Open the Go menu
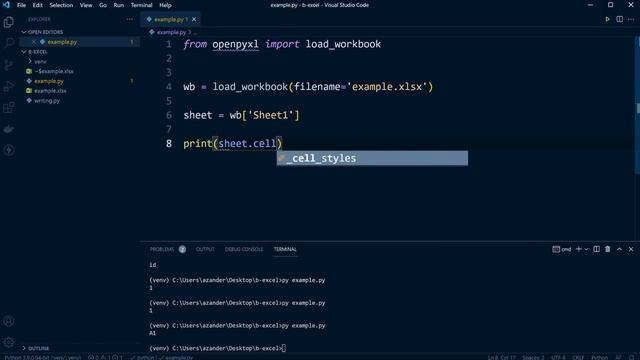Image resolution: width=640 pixels, height=360 pixels. coord(103,5)
